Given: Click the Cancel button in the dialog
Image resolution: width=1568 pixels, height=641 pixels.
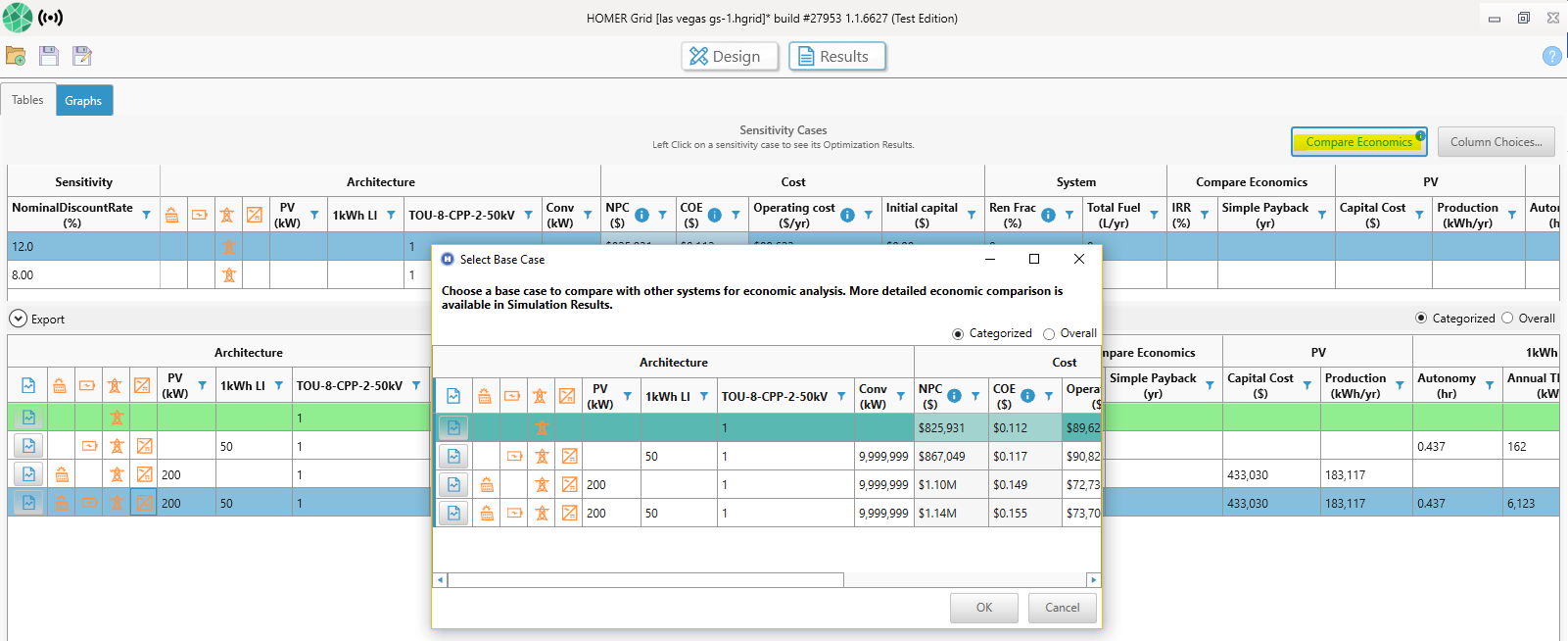Looking at the screenshot, I should 1062,608.
